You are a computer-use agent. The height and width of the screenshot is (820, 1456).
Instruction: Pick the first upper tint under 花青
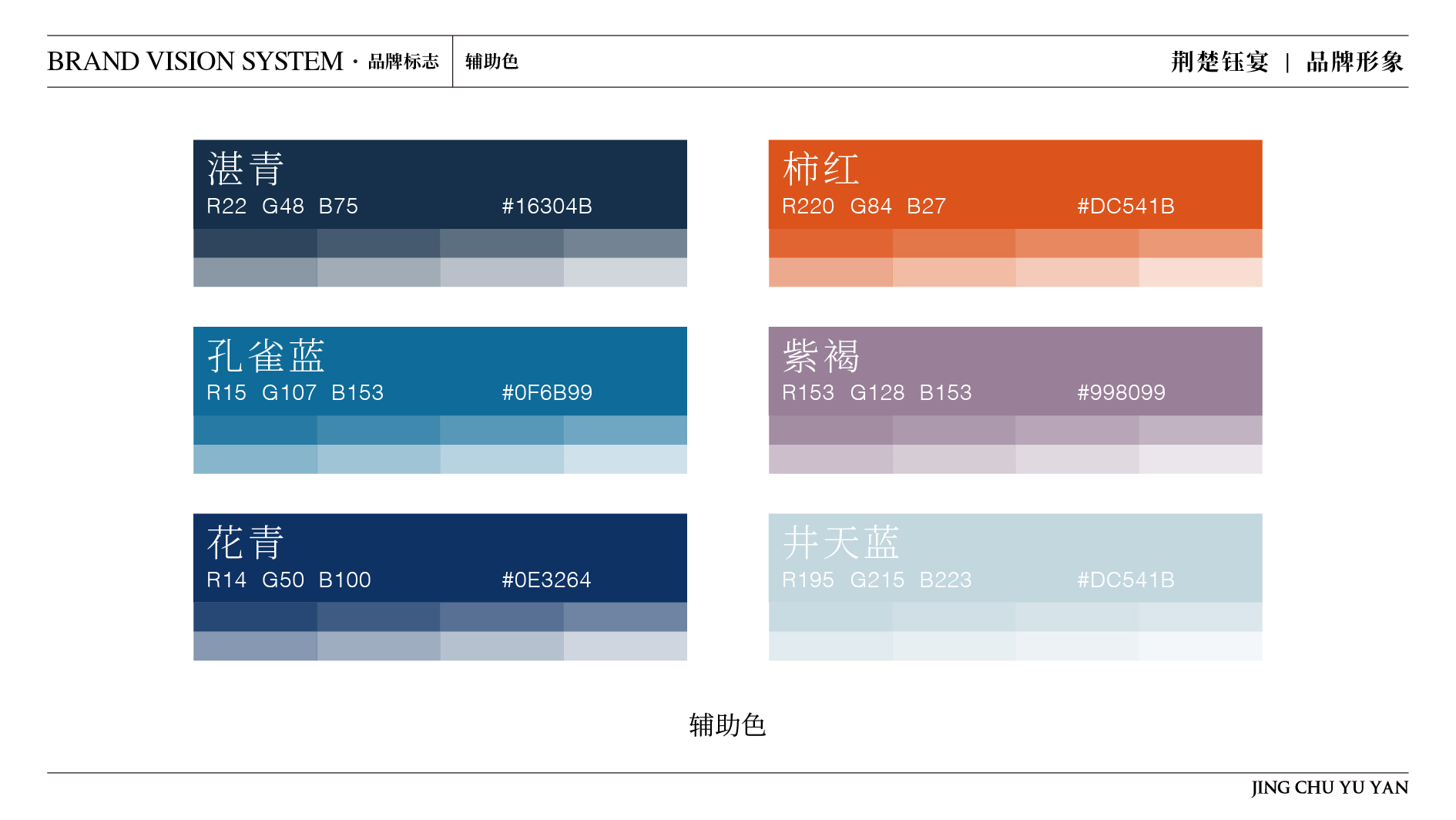(255, 617)
